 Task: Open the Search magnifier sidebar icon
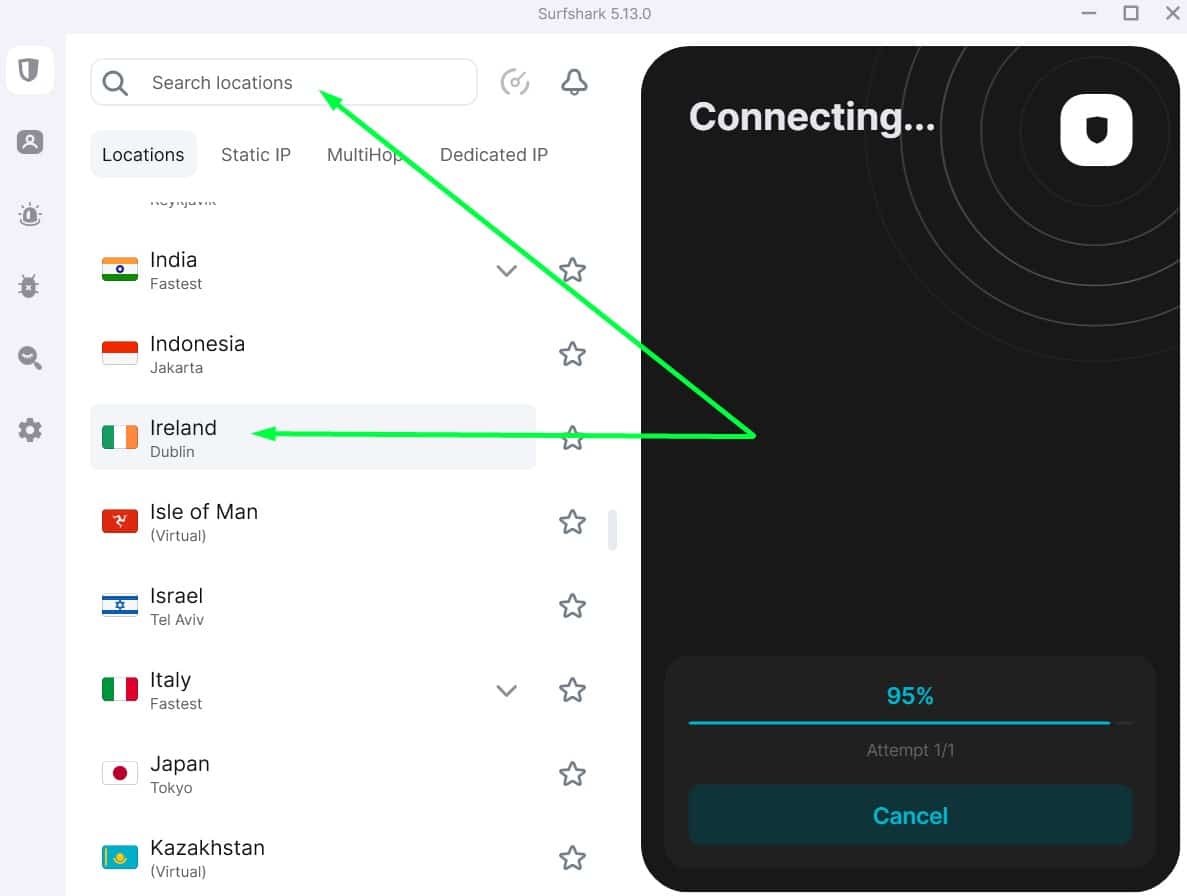(30, 357)
